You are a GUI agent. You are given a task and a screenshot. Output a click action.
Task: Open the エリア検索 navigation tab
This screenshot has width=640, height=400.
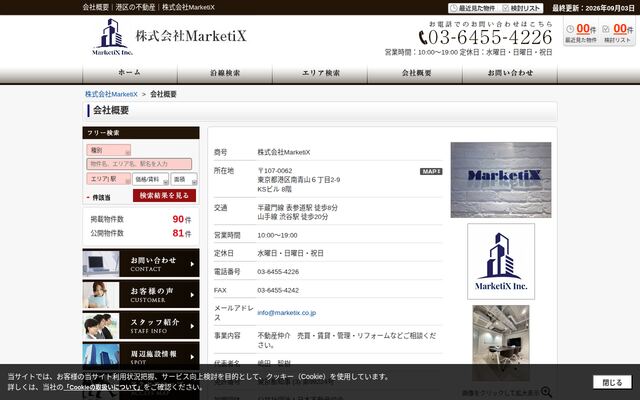[x=320, y=73]
